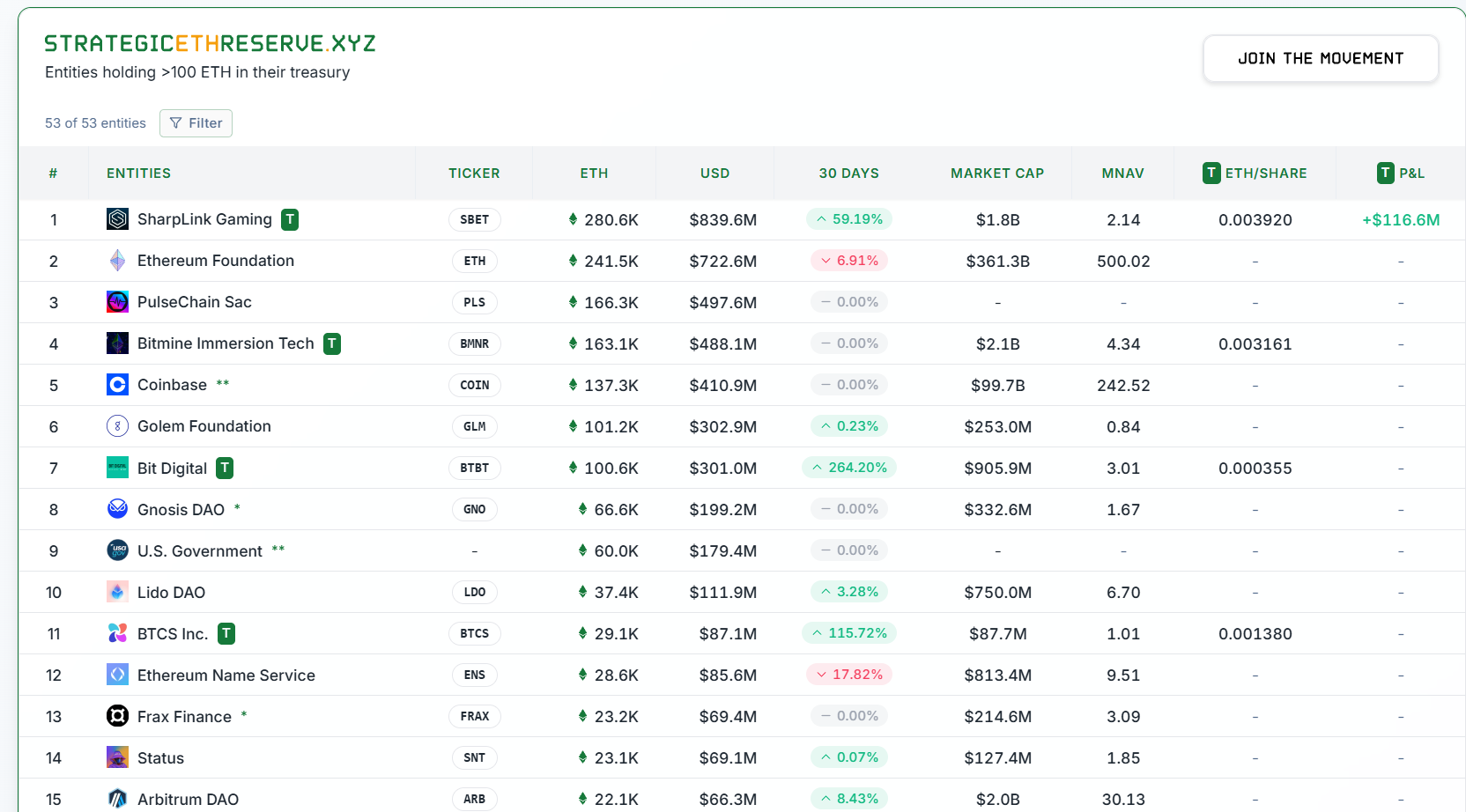This screenshot has height=812, width=1466.
Task: Click the $361.3B market cap value
Action: tap(998, 262)
